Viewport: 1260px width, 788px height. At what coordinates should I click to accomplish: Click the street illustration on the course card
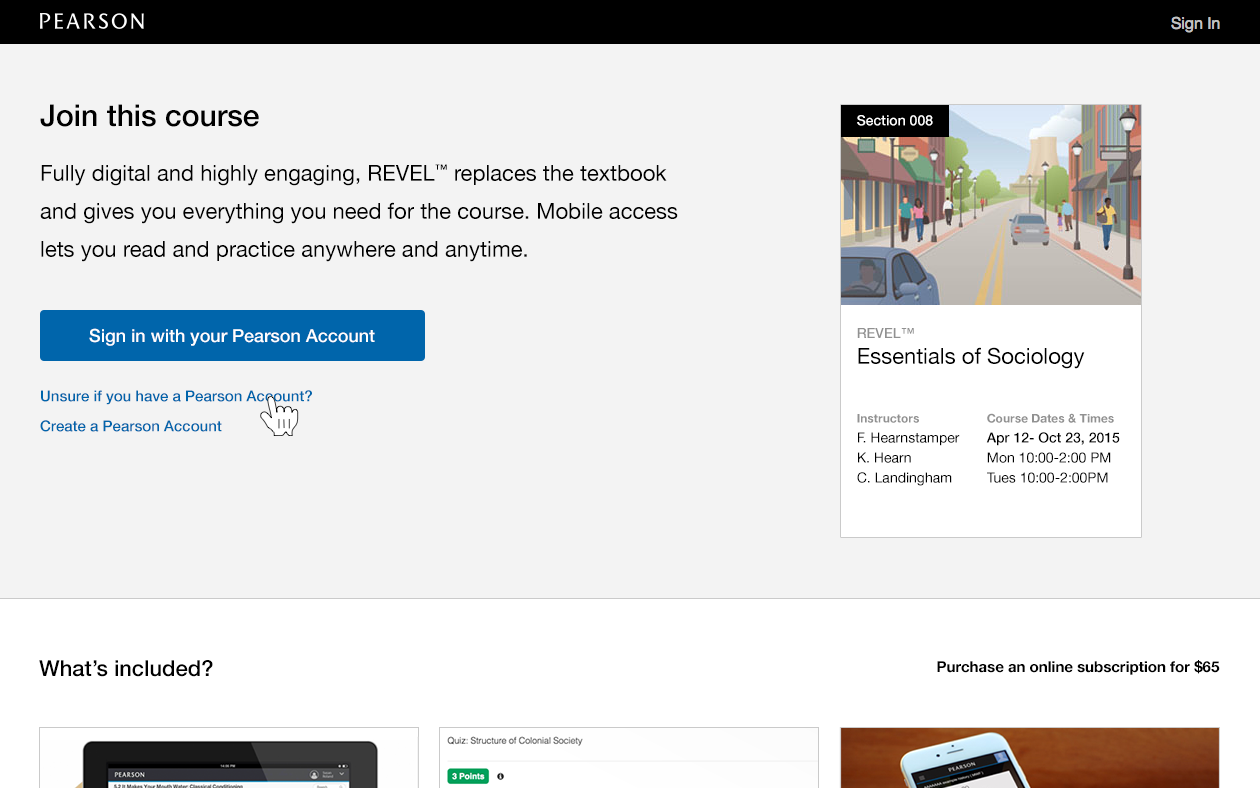[x=991, y=205]
